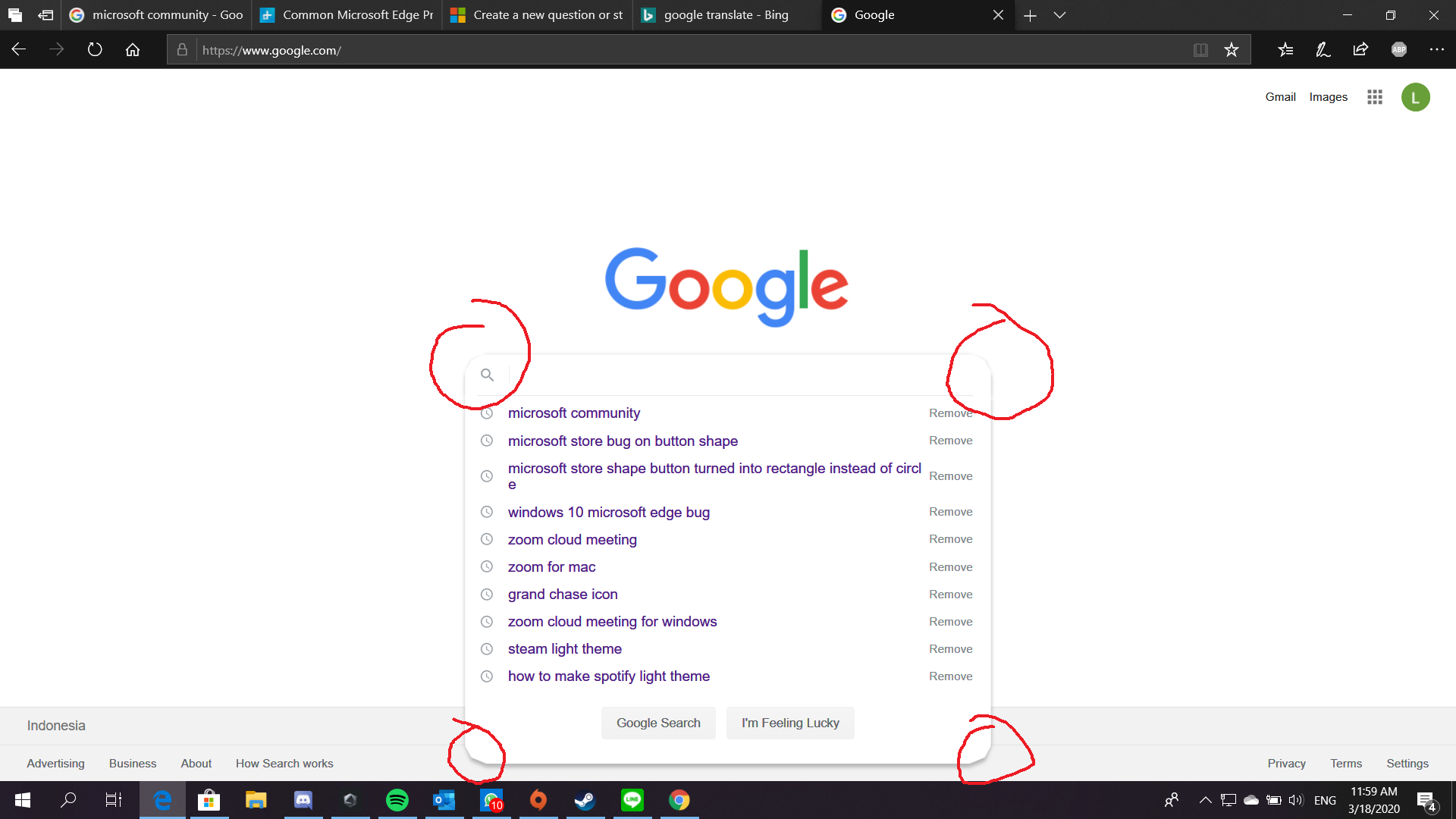Open the Favorites hub icon
This screenshot has height=819, width=1456.
point(1285,50)
